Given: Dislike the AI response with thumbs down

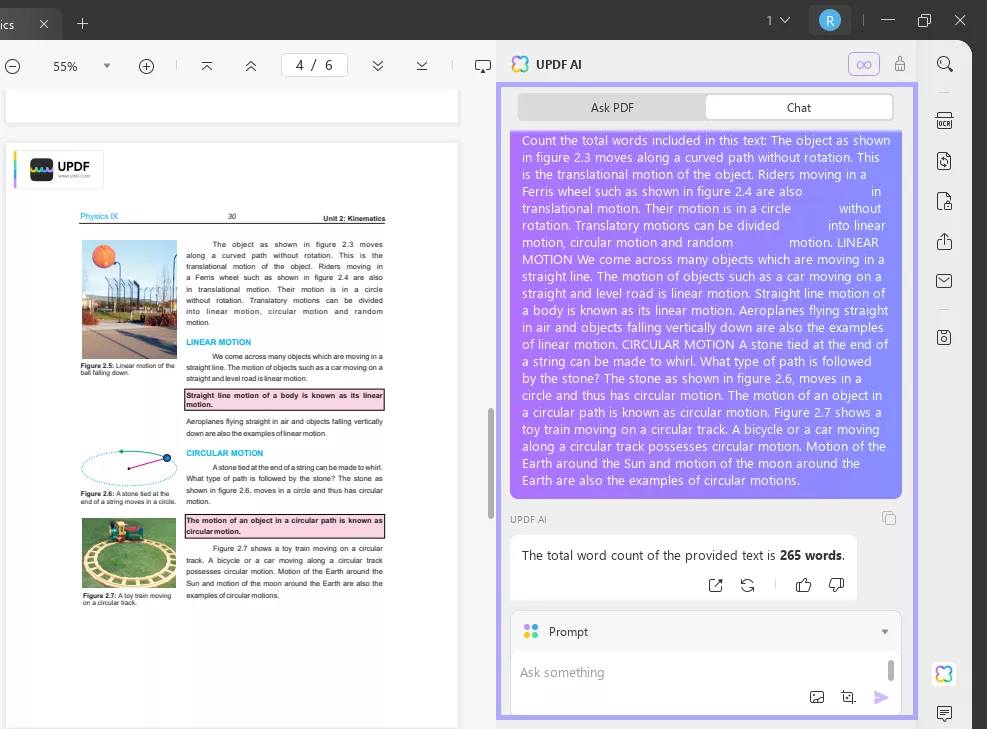Looking at the screenshot, I should 836,585.
